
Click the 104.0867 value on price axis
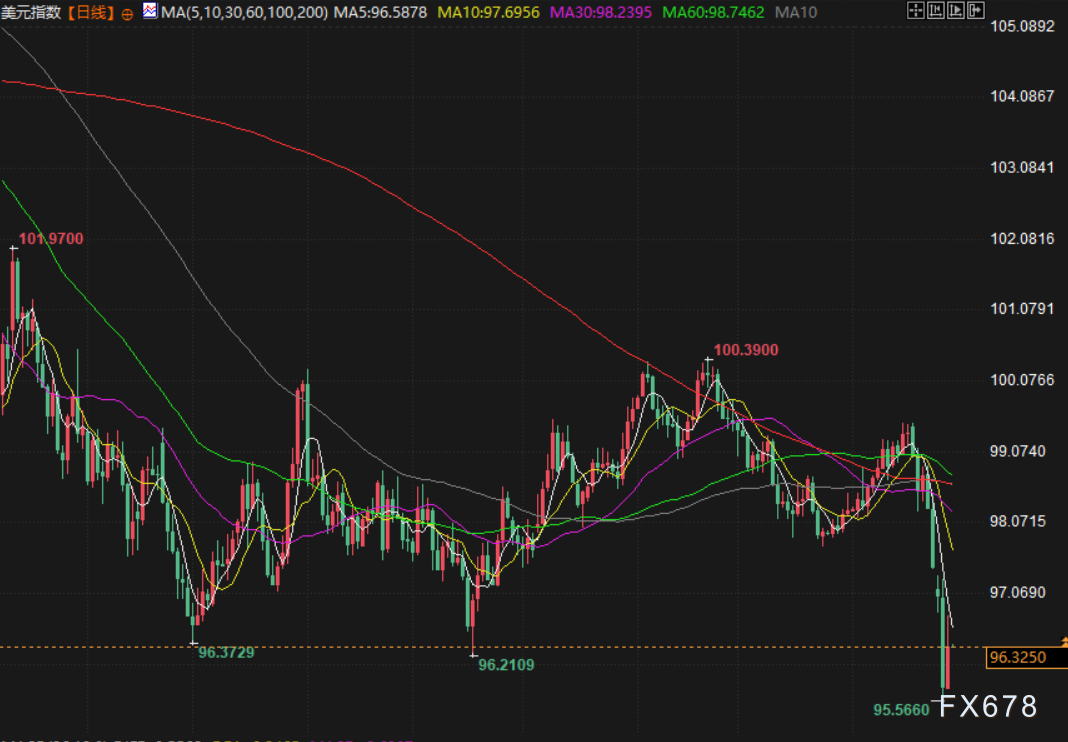(1022, 96)
